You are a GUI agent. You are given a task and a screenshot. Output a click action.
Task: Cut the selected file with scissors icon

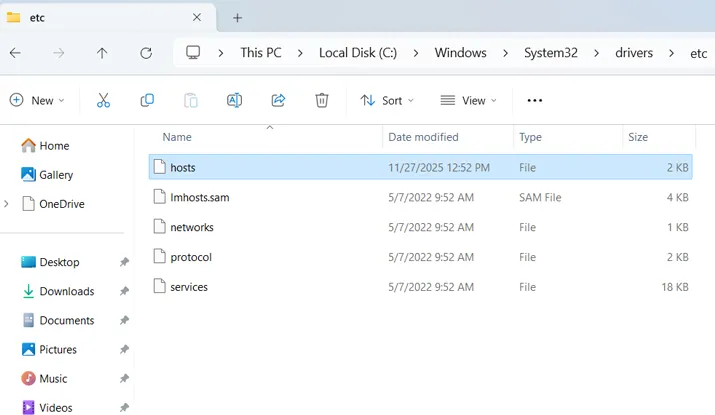pos(104,100)
